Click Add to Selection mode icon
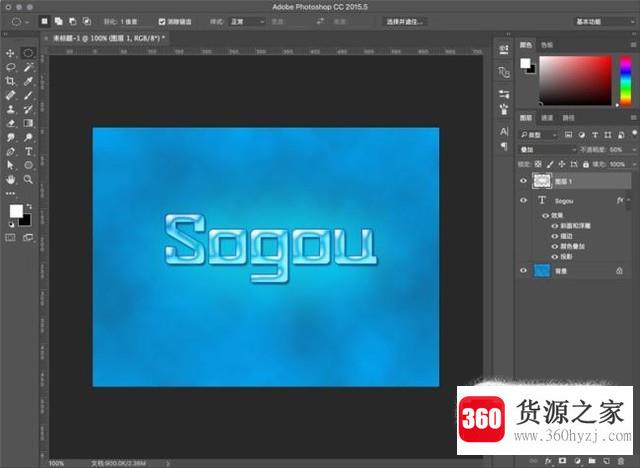The height and width of the screenshot is (468, 640). [x=59, y=21]
